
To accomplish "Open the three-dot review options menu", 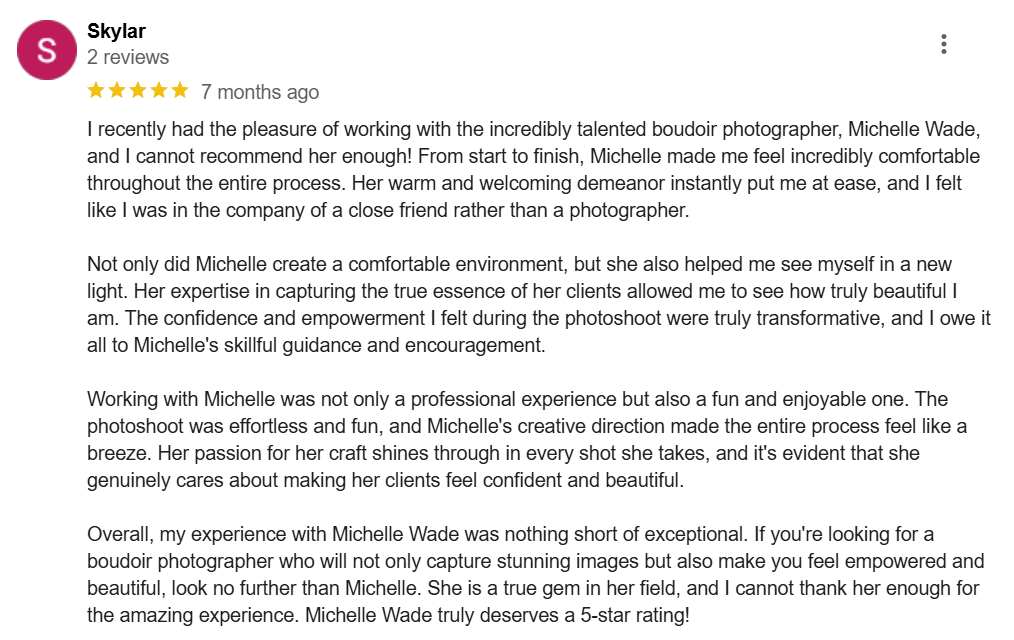I will pyautogui.click(x=944, y=44).
